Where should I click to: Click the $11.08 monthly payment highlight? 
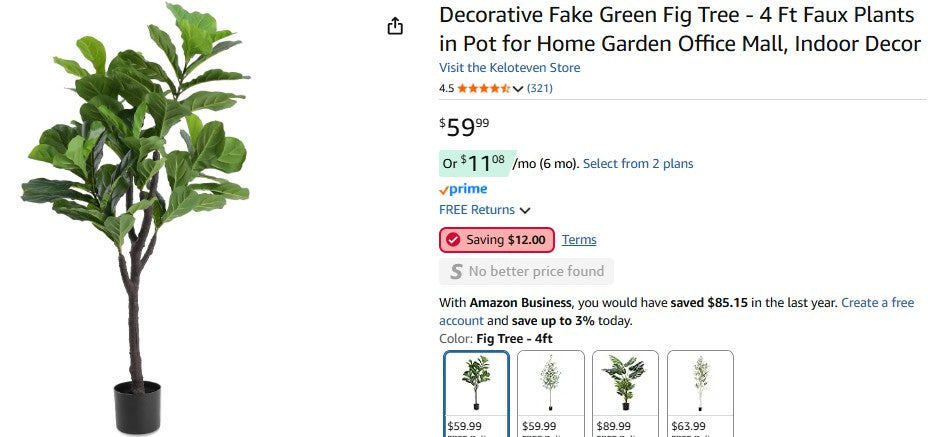[478, 163]
